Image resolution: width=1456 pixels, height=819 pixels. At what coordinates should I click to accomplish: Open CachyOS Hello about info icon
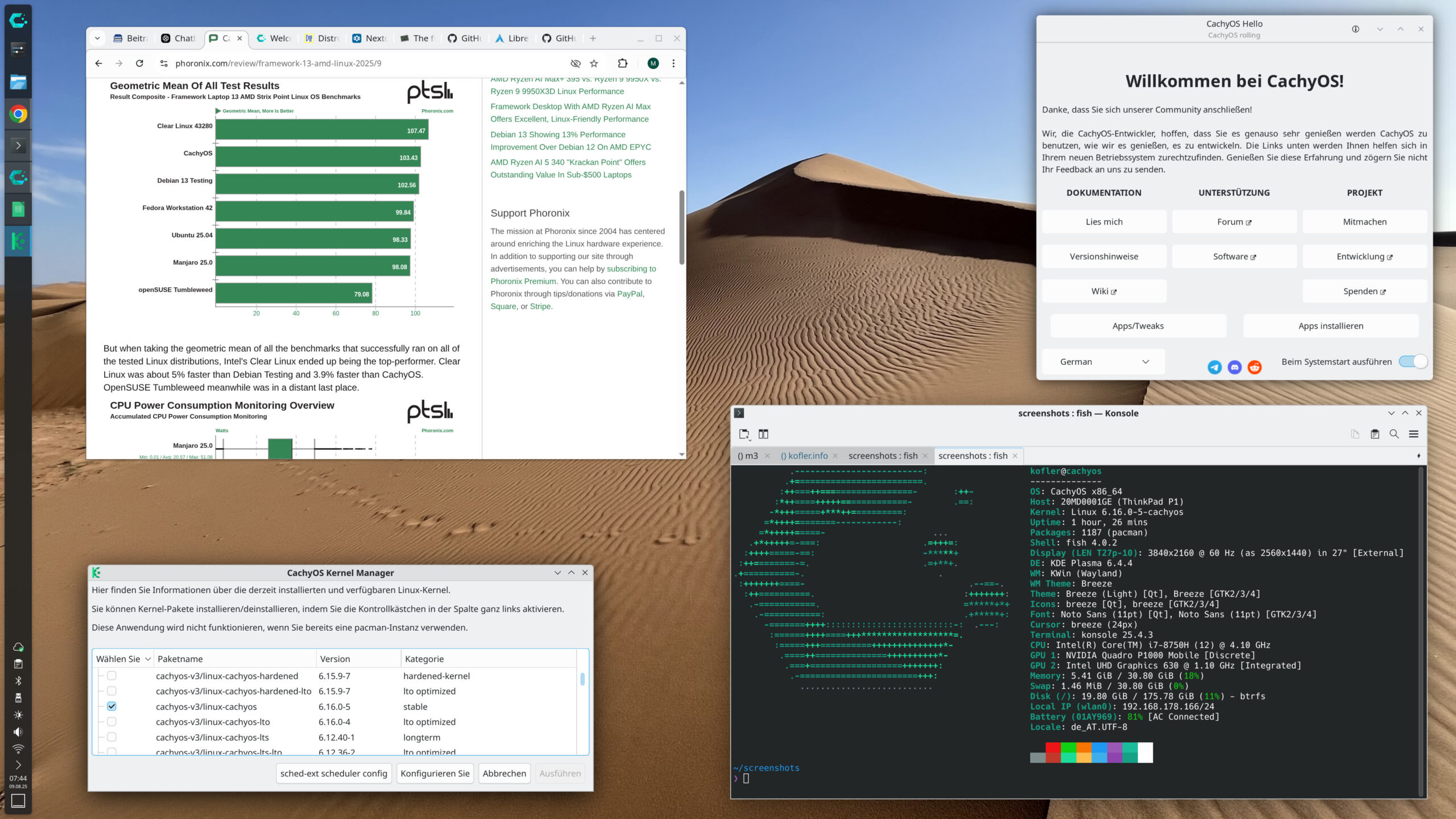(1355, 29)
